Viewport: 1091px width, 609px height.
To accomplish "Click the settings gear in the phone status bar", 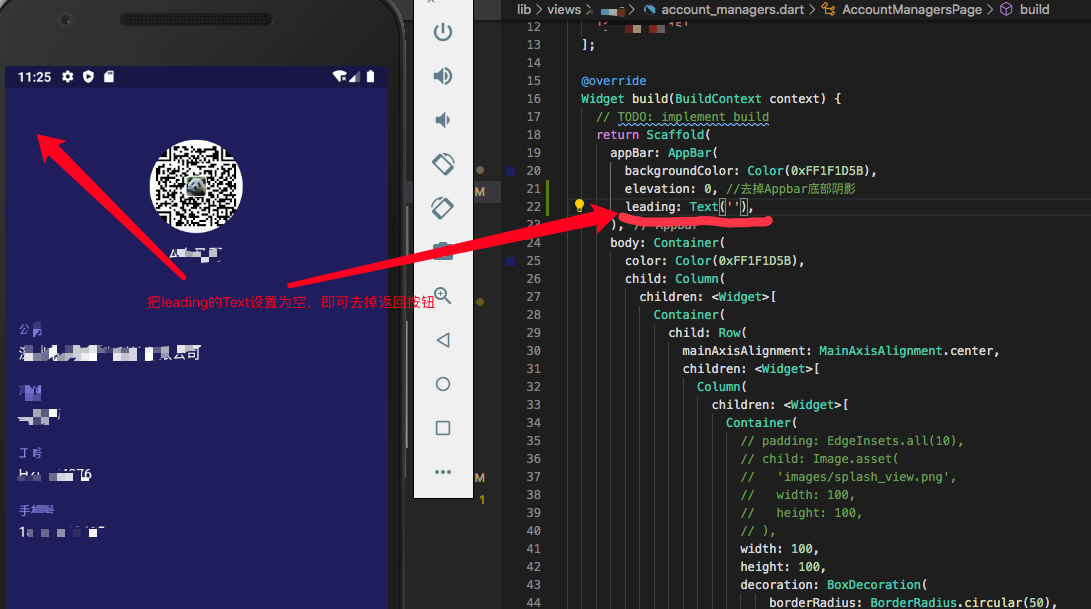I will [67, 77].
